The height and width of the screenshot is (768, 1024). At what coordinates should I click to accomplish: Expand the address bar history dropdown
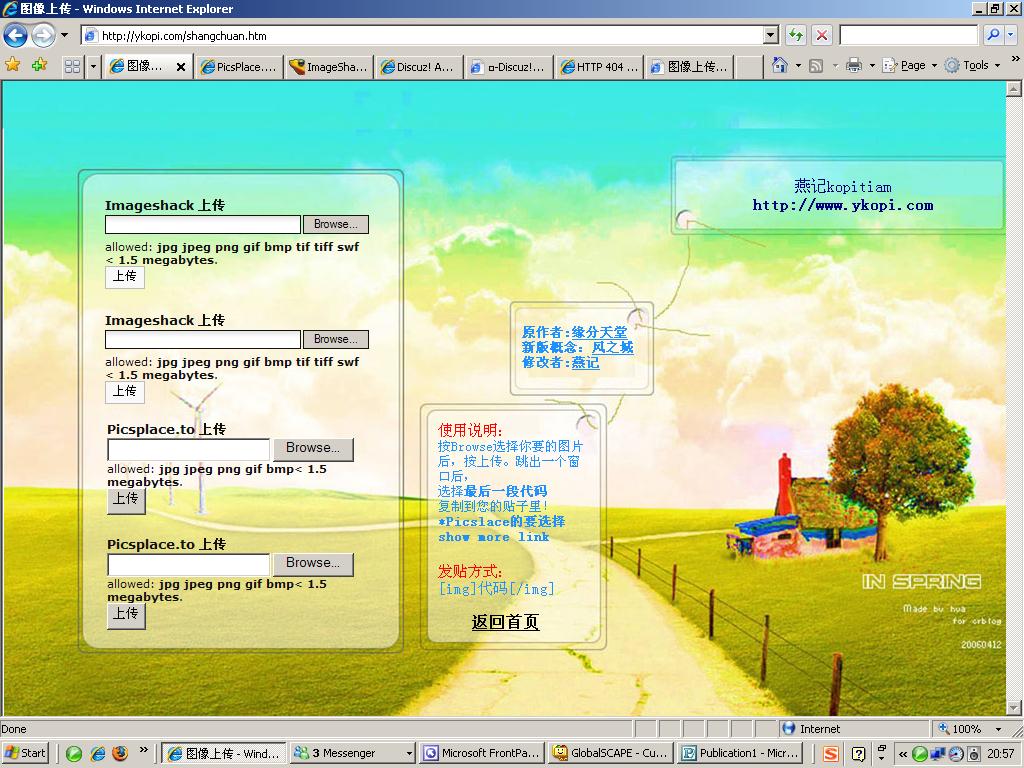tap(771, 35)
